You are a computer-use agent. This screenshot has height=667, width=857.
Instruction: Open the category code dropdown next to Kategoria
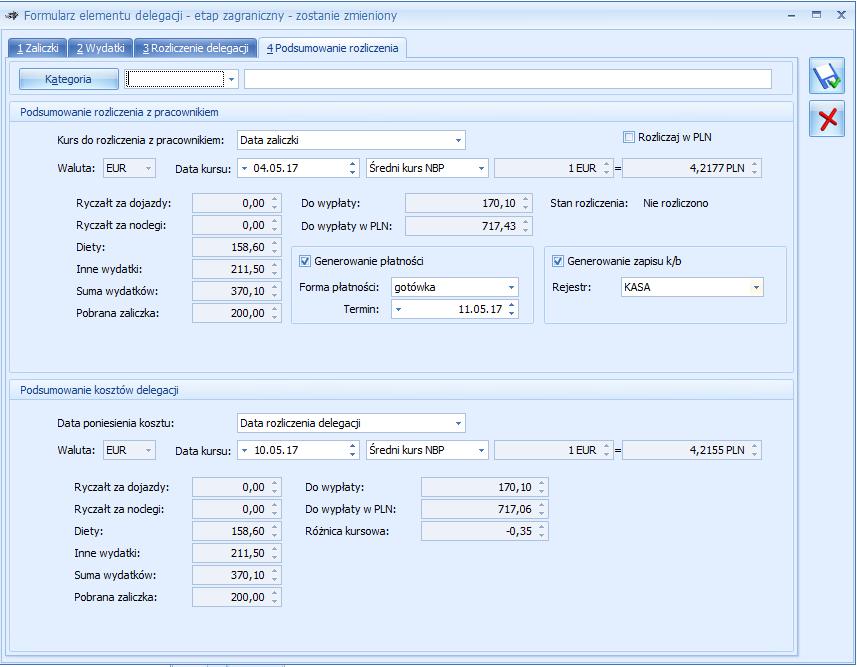click(x=232, y=79)
